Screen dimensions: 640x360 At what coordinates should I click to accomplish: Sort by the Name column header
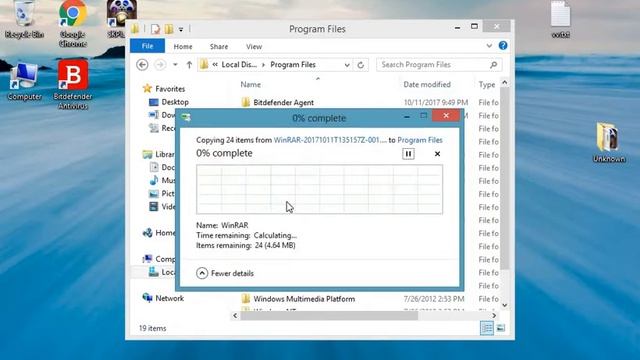coord(250,84)
